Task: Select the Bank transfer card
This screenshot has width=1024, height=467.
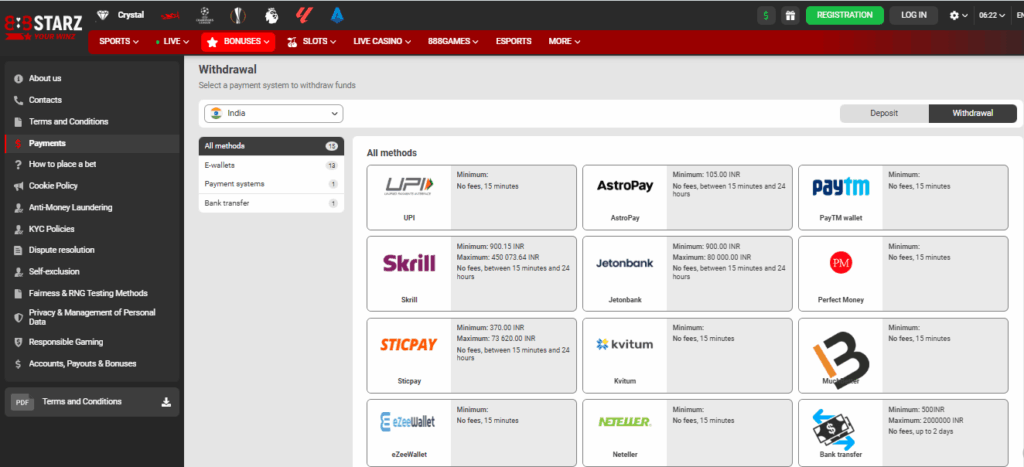Action: pos(903,432)
